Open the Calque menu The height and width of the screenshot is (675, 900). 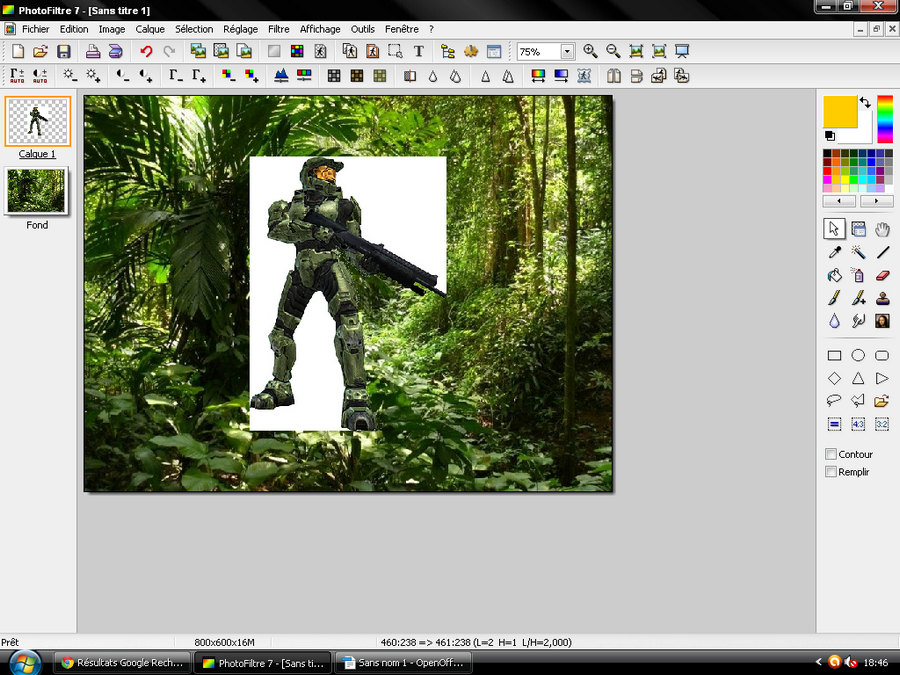click(x=150, y=29)
